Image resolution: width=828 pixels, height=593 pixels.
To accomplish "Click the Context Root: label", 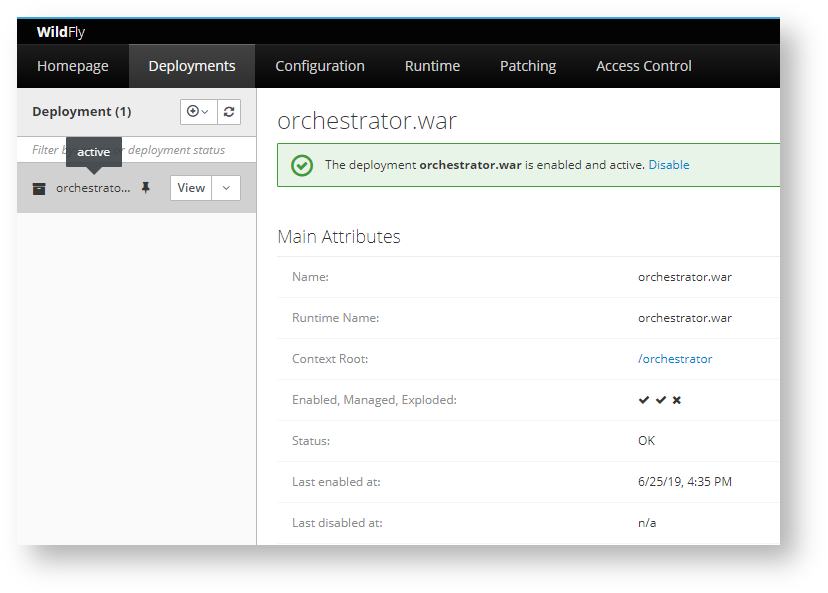I will click(330, 359).
